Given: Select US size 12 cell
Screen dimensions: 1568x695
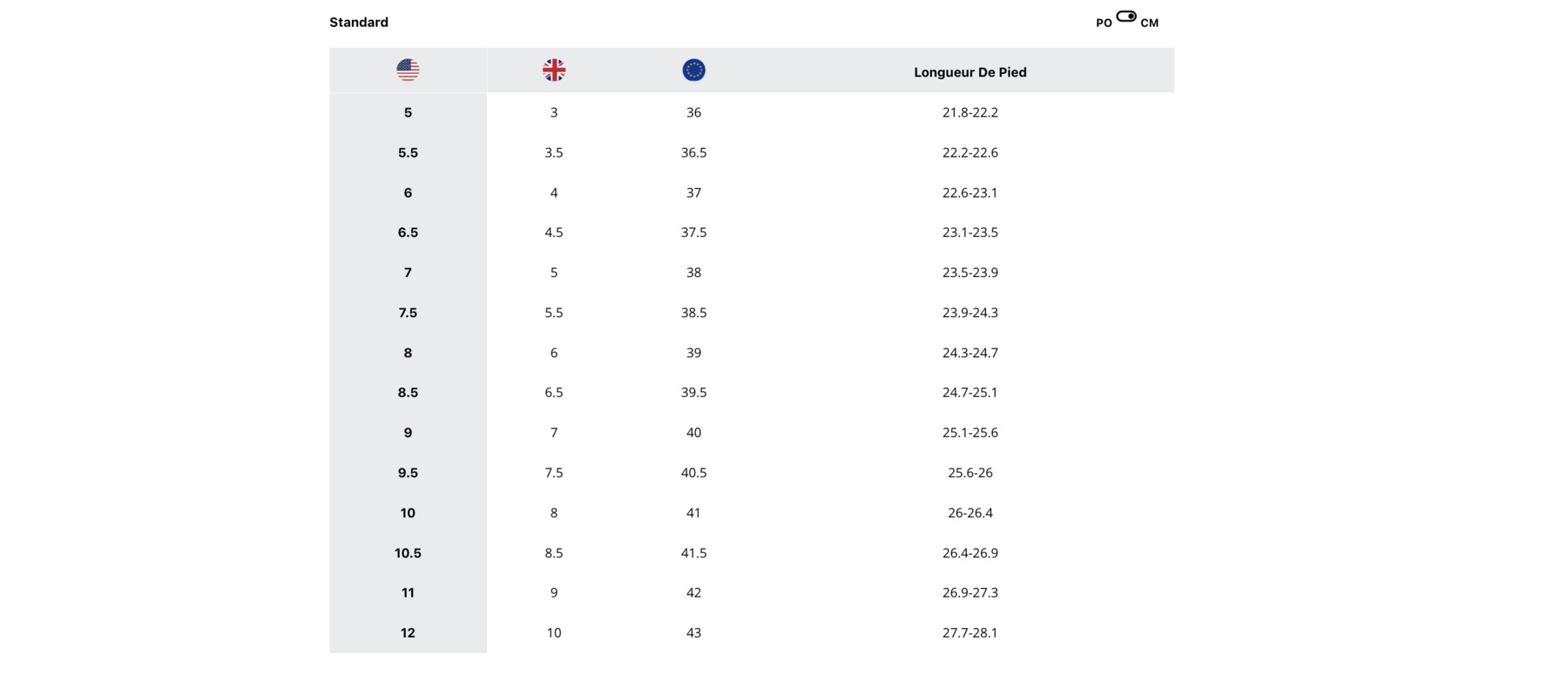Looking at the screenshot, I should pos(408,633).
